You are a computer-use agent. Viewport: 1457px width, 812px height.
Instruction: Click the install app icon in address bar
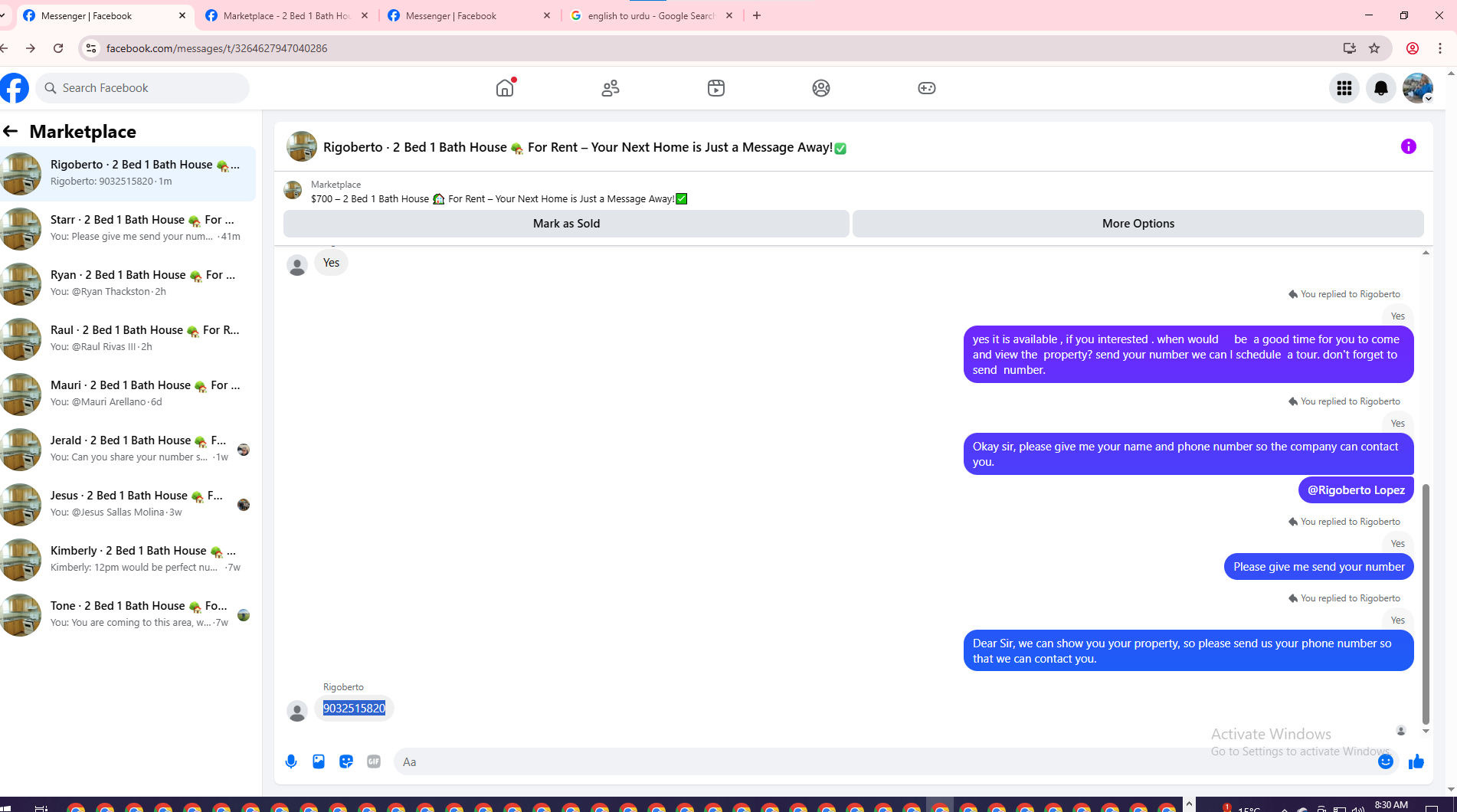tap(1350, 48)
